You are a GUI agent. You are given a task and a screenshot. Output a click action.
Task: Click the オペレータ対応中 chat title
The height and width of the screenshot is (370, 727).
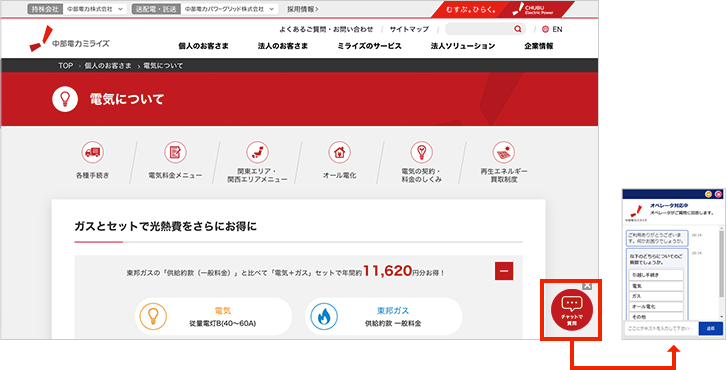[668, 204]
